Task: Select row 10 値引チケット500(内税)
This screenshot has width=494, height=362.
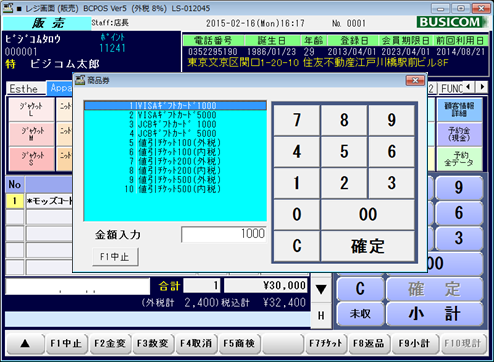Action: pyautogui.click(x=175, y=189)
